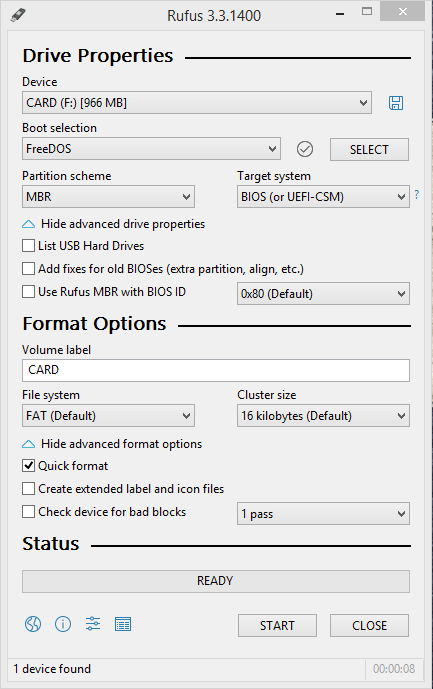Collapse Hide advanced drive properties
The image size is (433, 689).
tap(114, 224)
